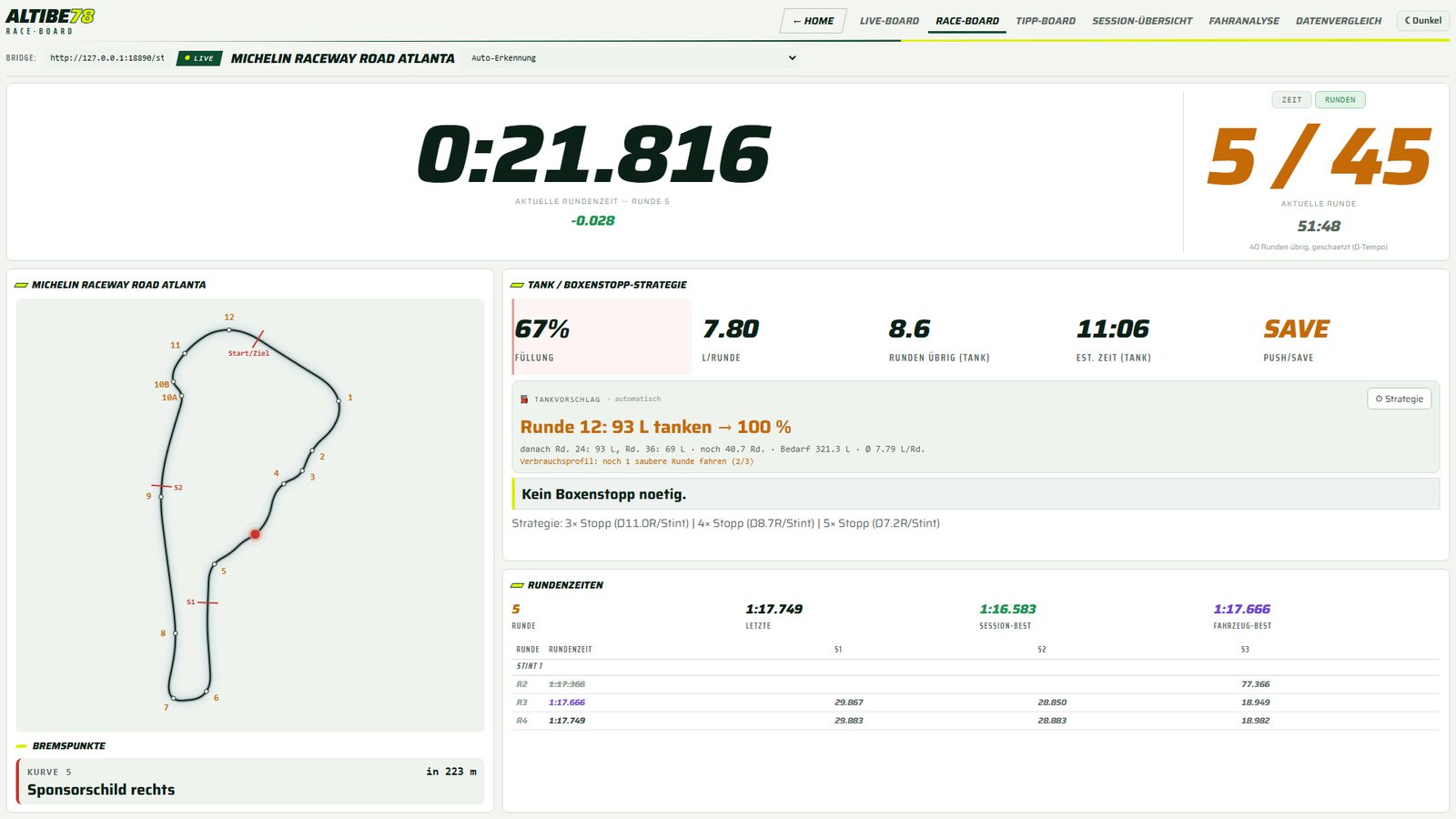Click the fuel pump icon beside Tankvorschlag
This screenshot has height=819, width=1456.
click(x=524, y=399)
